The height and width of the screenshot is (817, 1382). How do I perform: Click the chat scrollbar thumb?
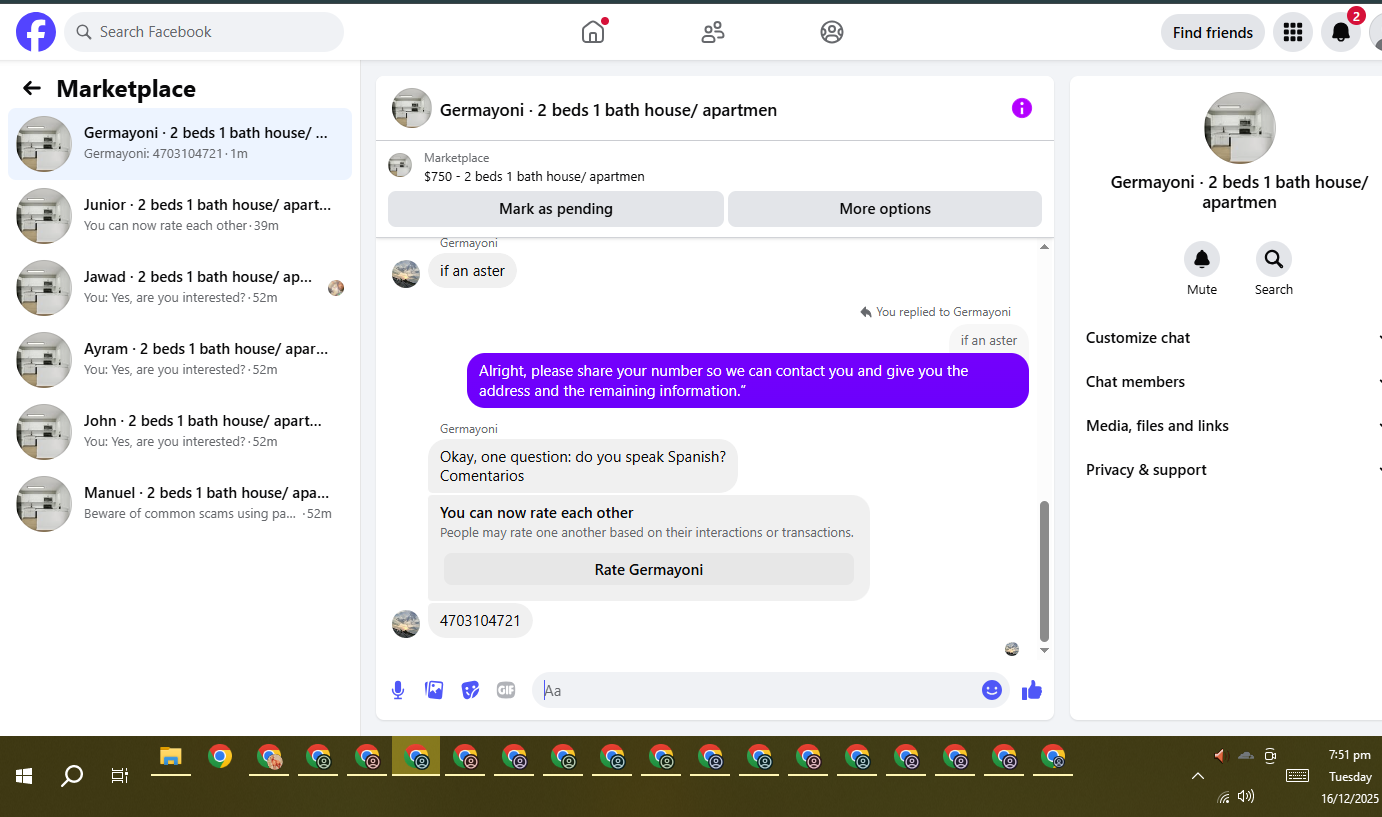click(x=1045, y=571)
